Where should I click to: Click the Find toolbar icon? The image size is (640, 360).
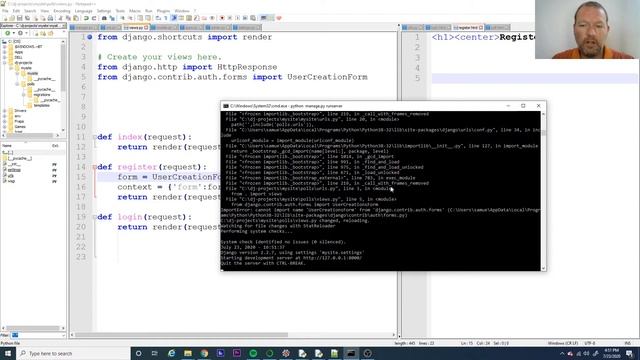pos(104,18)
